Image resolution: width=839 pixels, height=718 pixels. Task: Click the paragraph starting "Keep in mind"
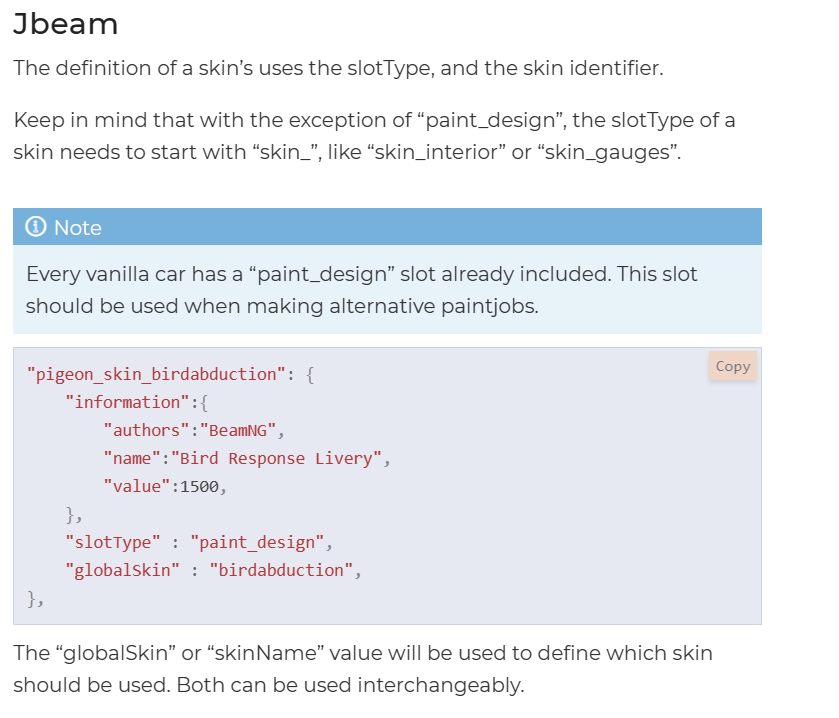point(373,136)
